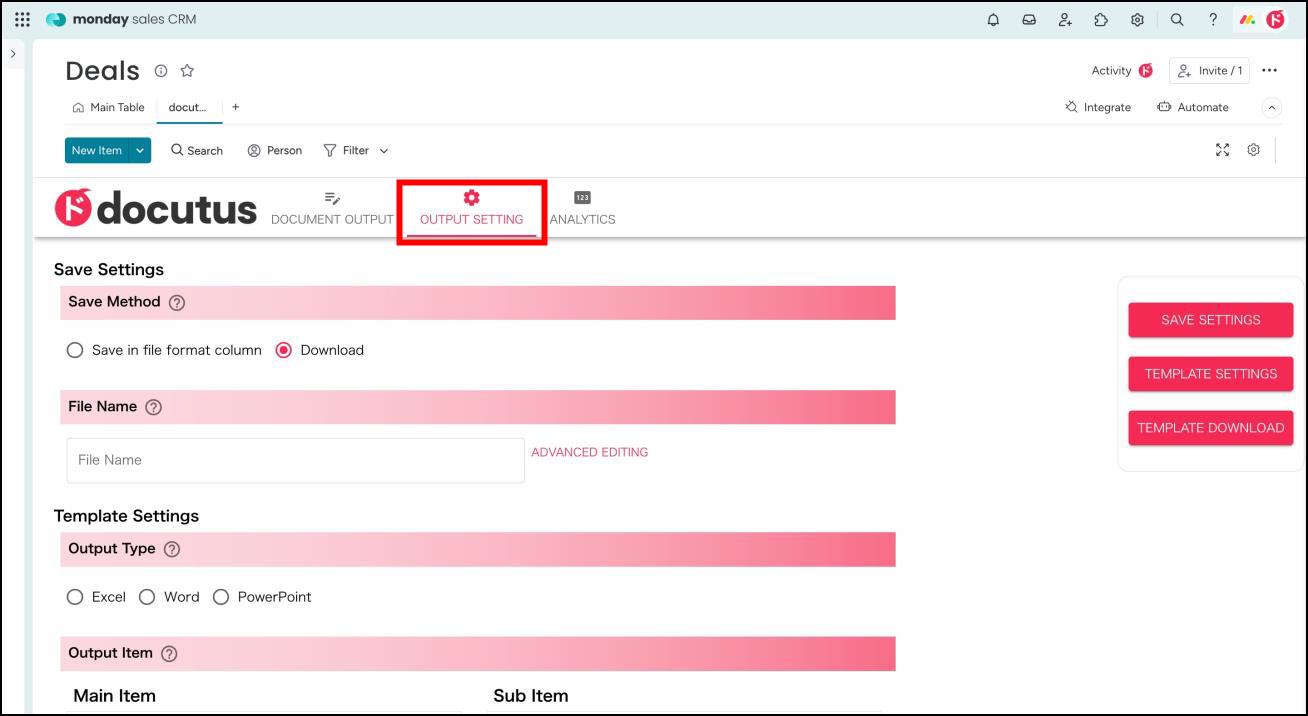Click the invite members icon in top bar
Viewport: 1308px width, 716px height.
[x=1065, y=19]
